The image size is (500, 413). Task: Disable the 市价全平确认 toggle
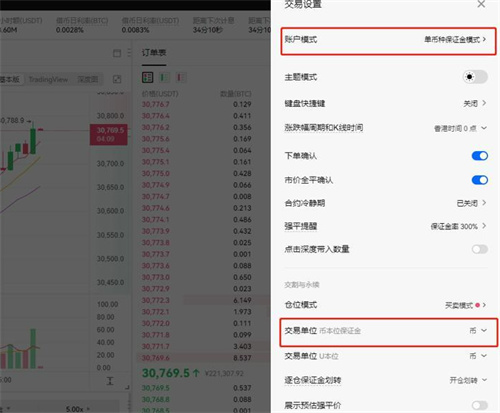coord(480,180)
